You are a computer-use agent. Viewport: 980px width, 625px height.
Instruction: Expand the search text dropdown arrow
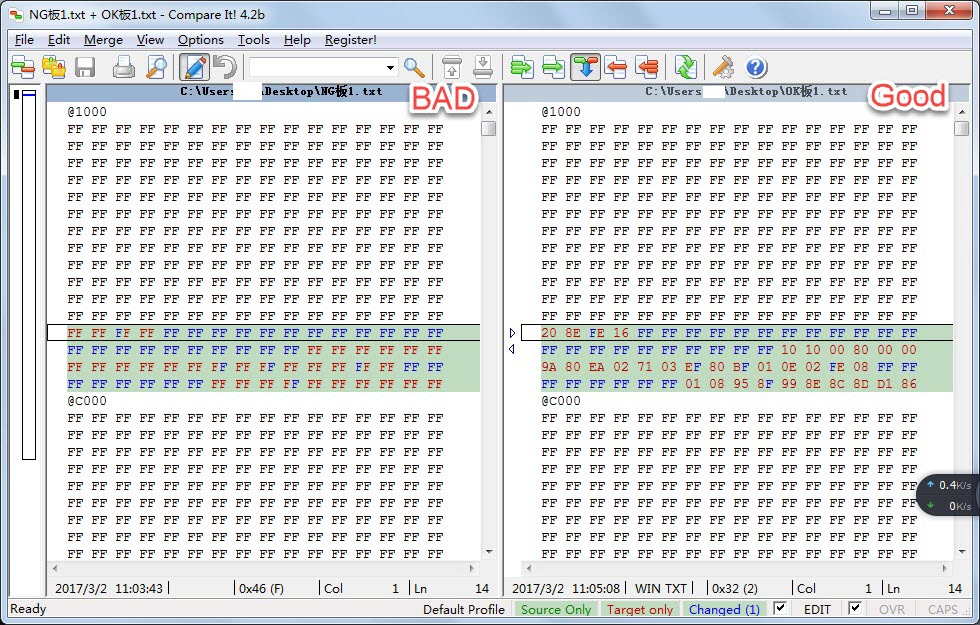390,67
